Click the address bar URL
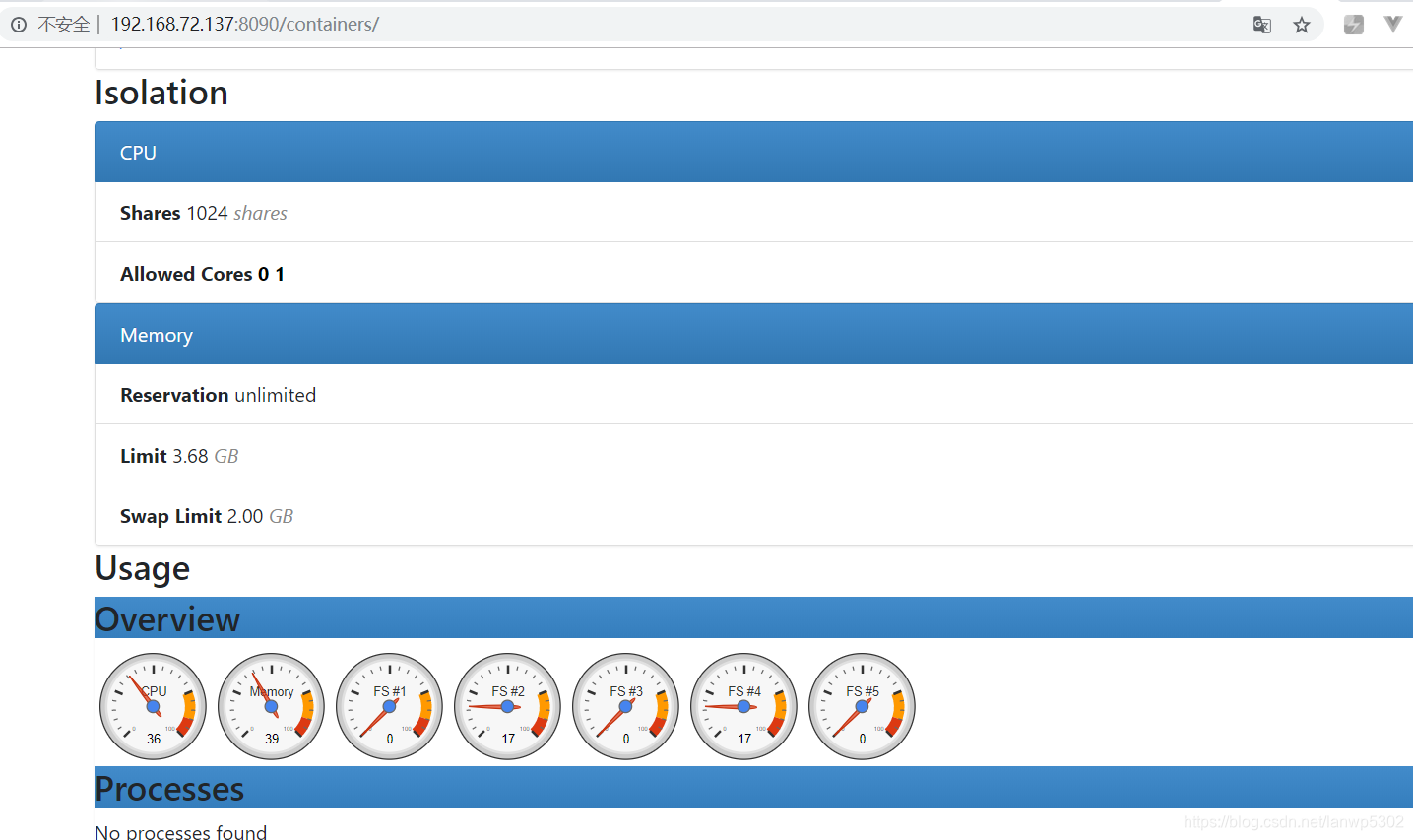Viewport: 1413px width, 840px height. click(244, 24)
